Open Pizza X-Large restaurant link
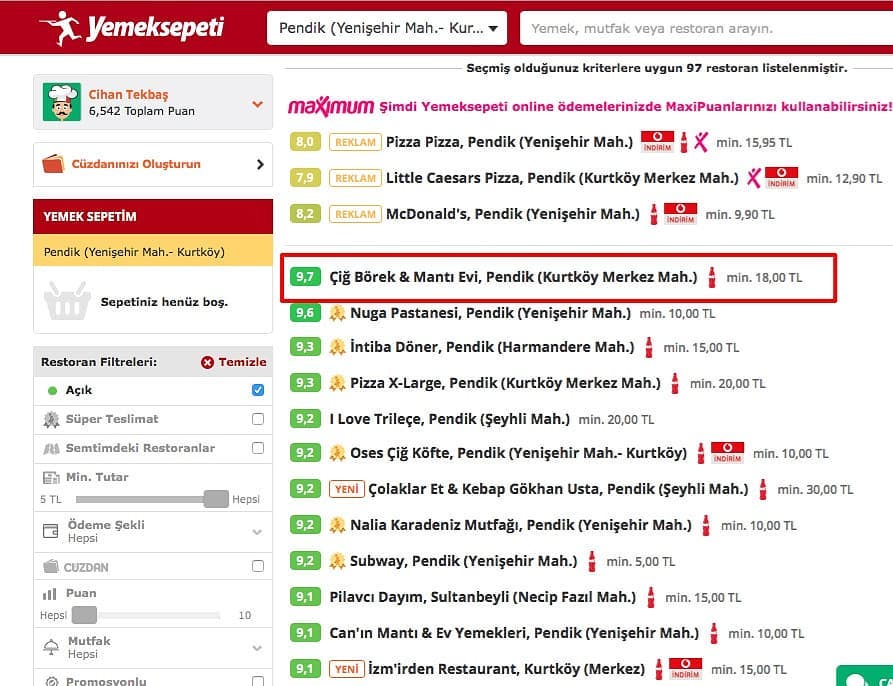Viewport: 893px width, 686px height. 505,383
